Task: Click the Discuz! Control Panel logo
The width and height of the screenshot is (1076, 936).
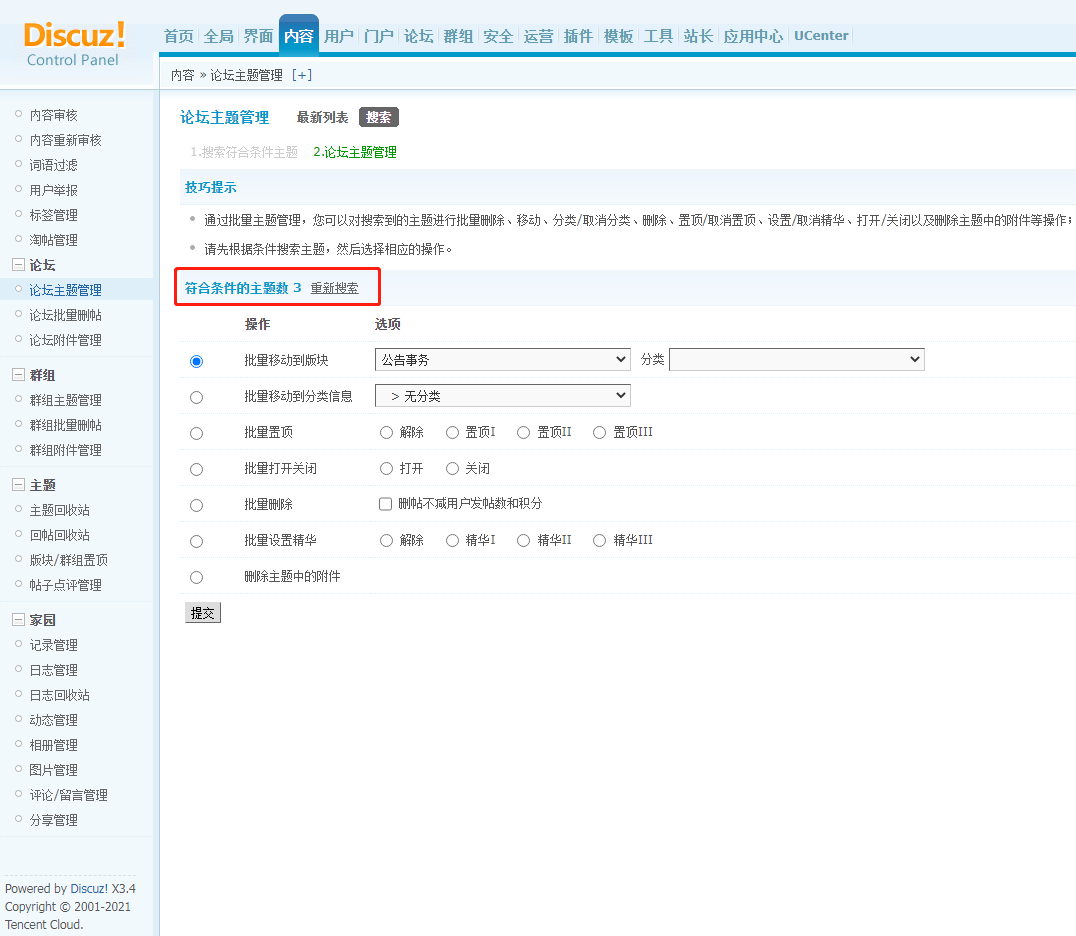Action: point(74,43)
